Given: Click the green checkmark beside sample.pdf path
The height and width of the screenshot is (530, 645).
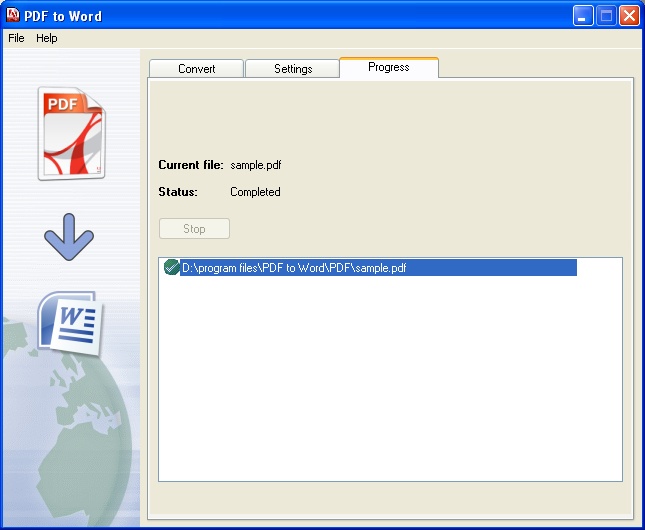Looking at the screenshot, I should 171,267.
